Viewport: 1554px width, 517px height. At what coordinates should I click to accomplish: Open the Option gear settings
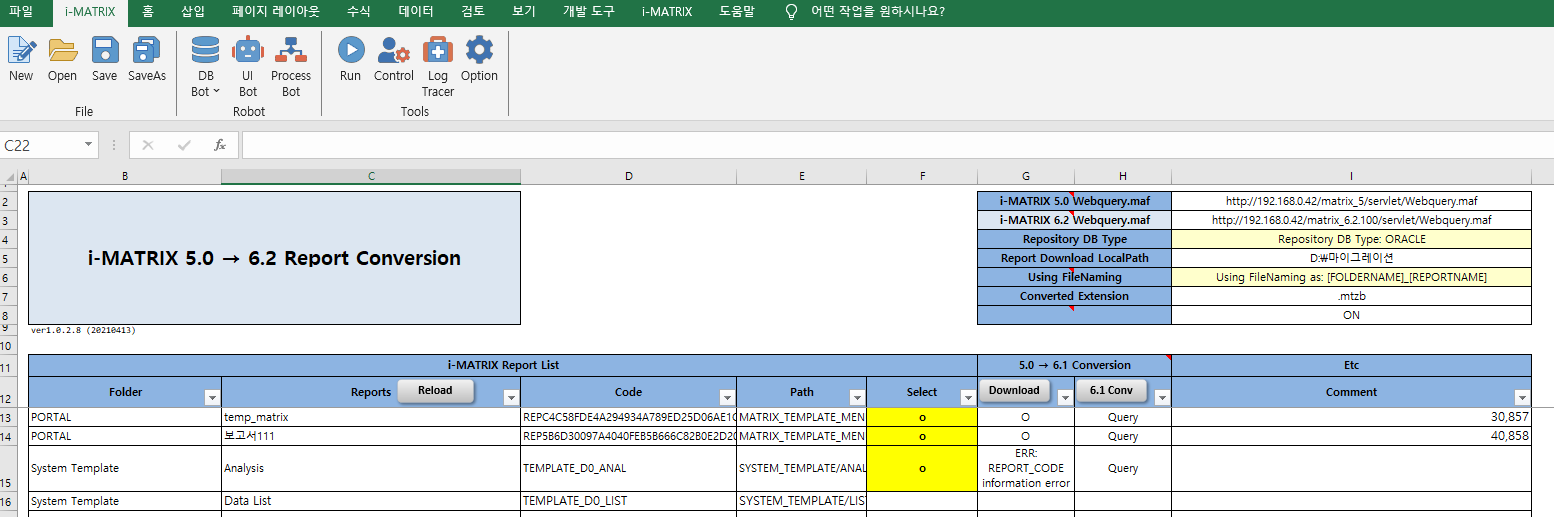(479, 51)
